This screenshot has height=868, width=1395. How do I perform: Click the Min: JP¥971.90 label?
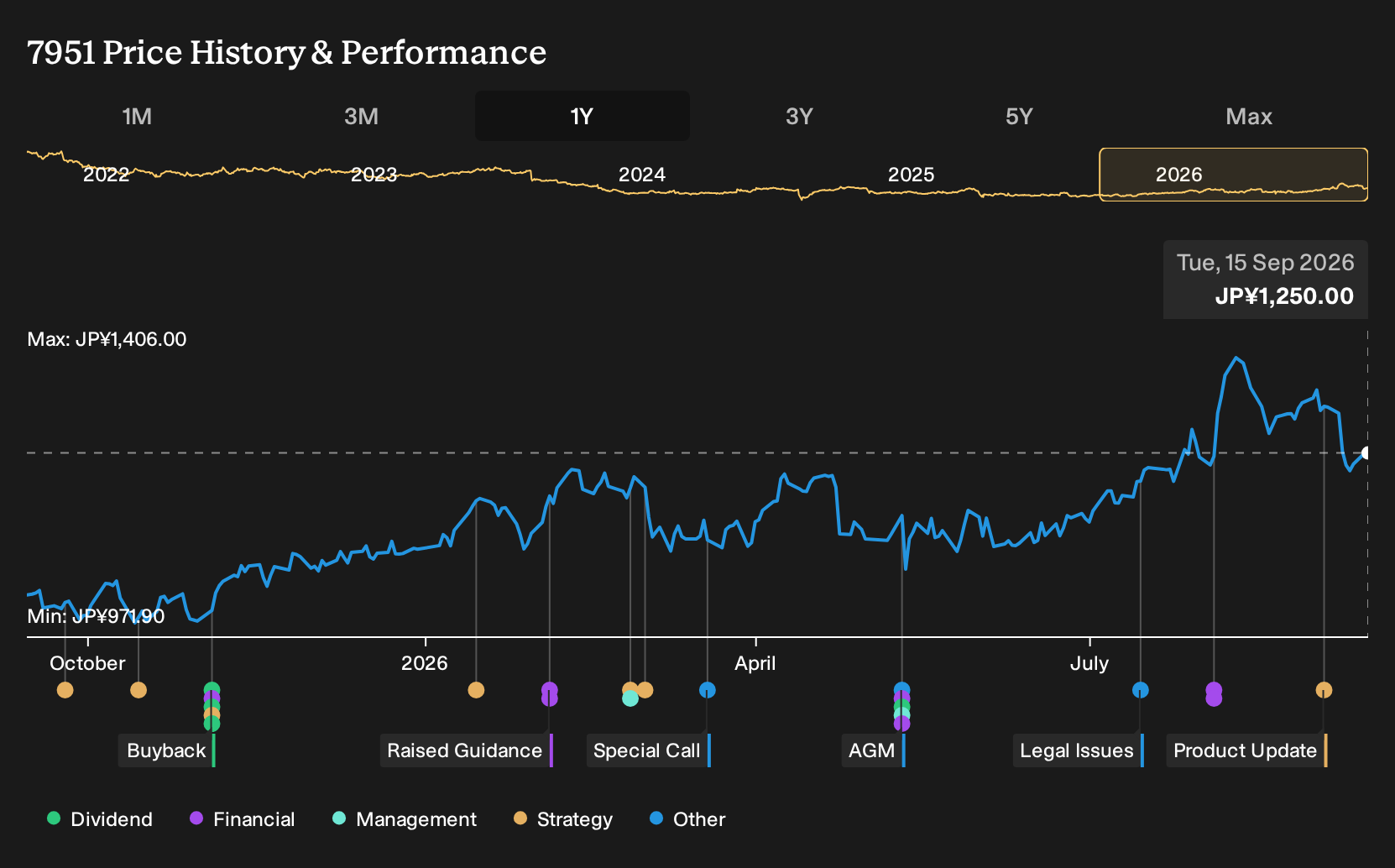96,616
